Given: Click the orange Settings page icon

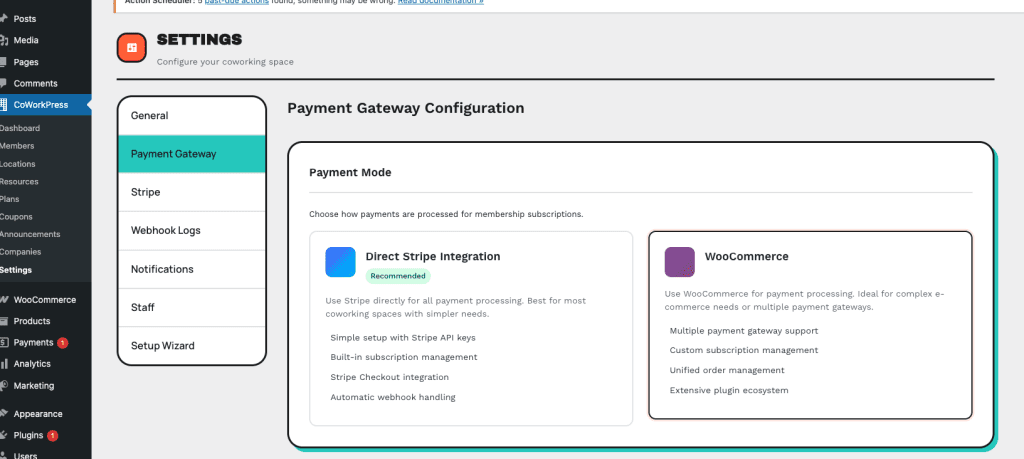Looking at the screenshot, I should 132,48.
